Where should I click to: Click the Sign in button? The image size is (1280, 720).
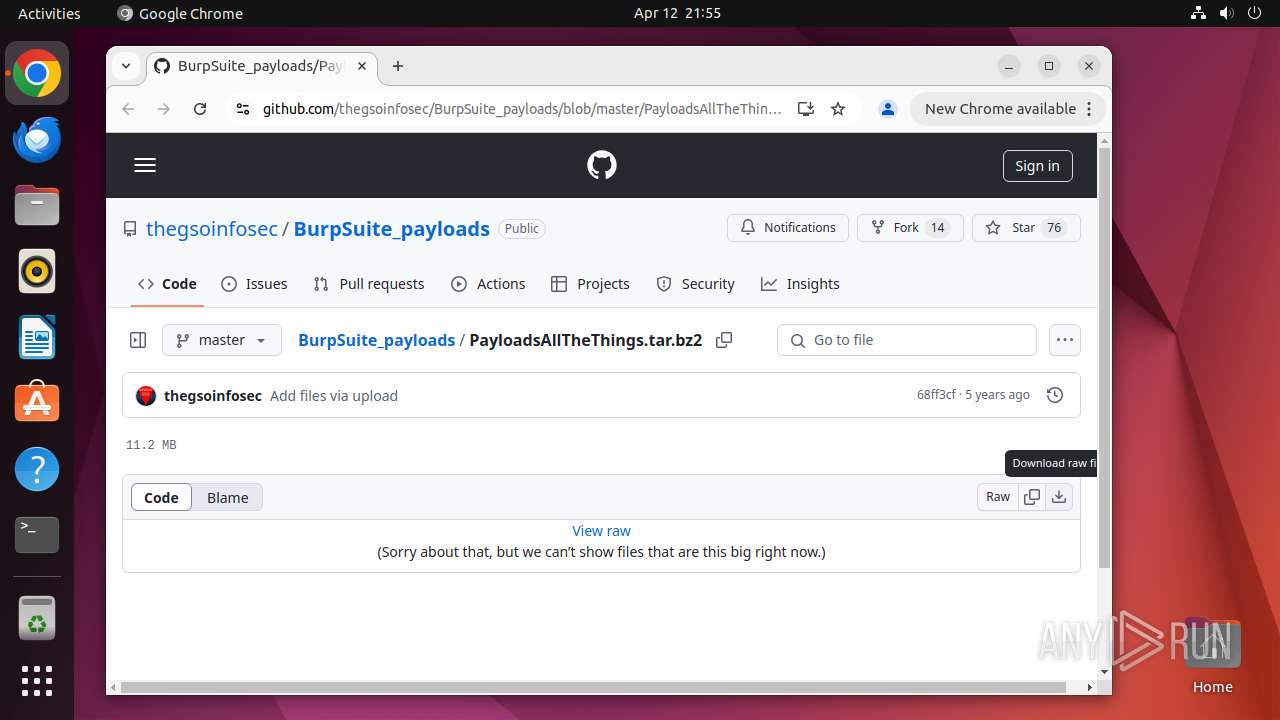pyautogui.click(x=1037, y=166)
